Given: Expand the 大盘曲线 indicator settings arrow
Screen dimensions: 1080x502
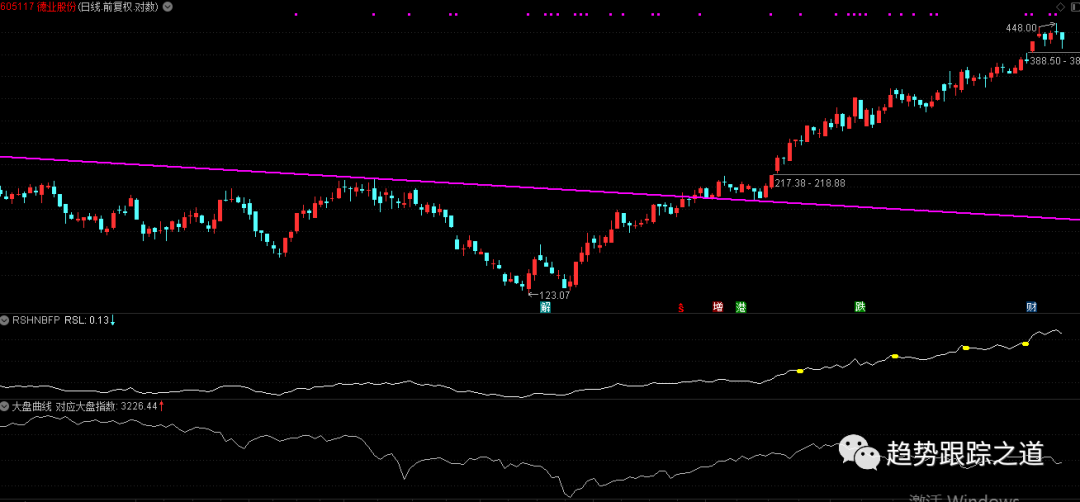Looking at the screenshot, I should [5, 407].
